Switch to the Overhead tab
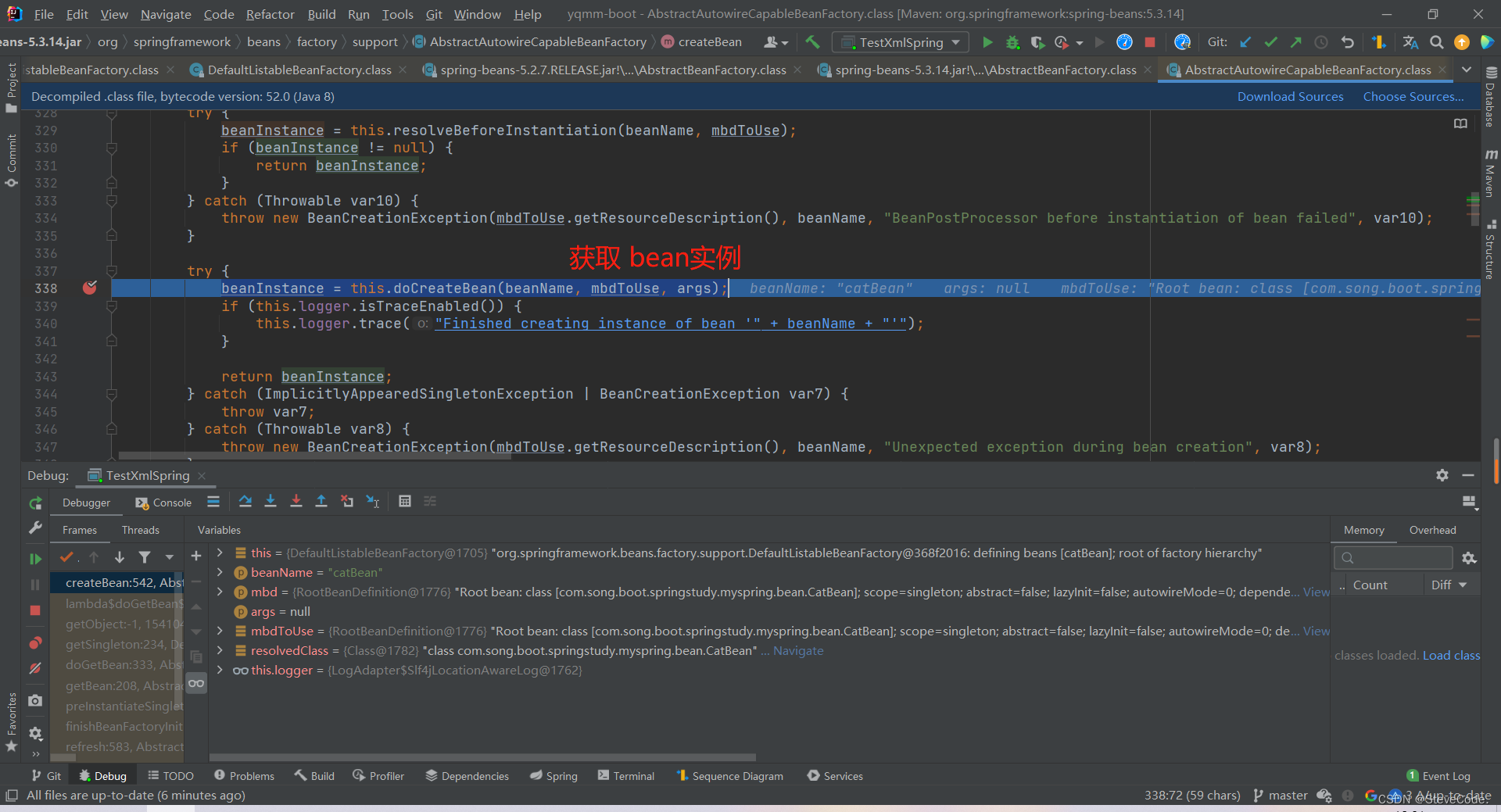Viewport: 1501px width, 812px height. [1432, 530]
